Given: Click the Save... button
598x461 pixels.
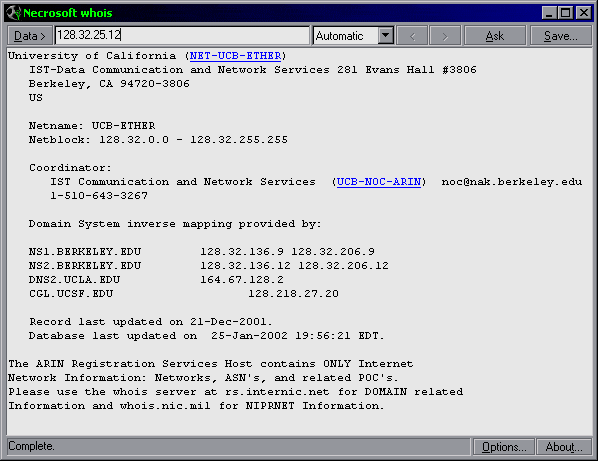Looking at the screenshot, I should (x=561, y=36).
